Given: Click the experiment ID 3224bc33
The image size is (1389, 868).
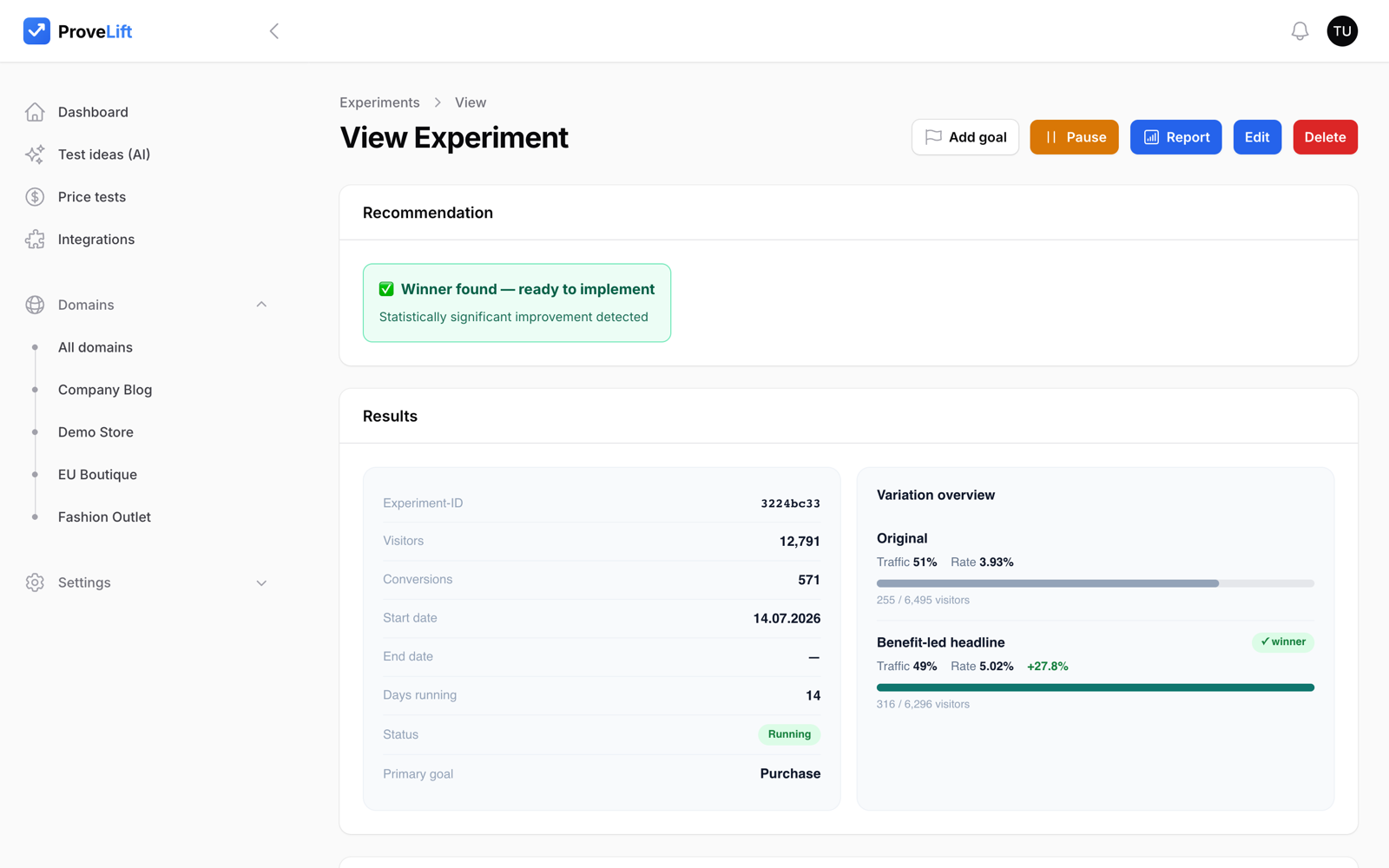Looking at the screenshot, I should coord(790,503).
